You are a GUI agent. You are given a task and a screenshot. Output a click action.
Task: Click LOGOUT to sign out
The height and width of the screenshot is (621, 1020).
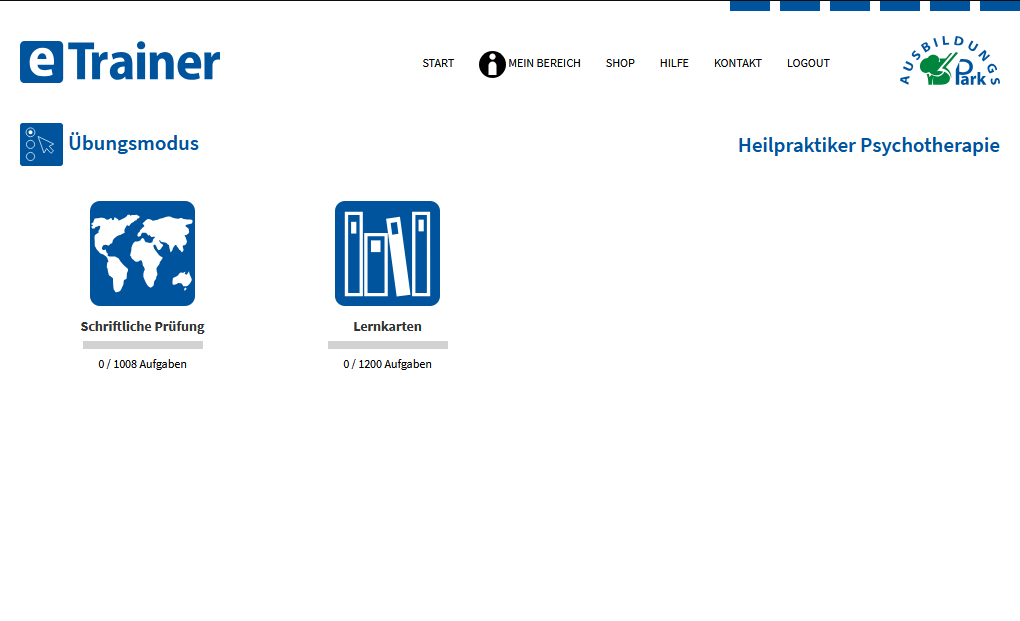808,63
